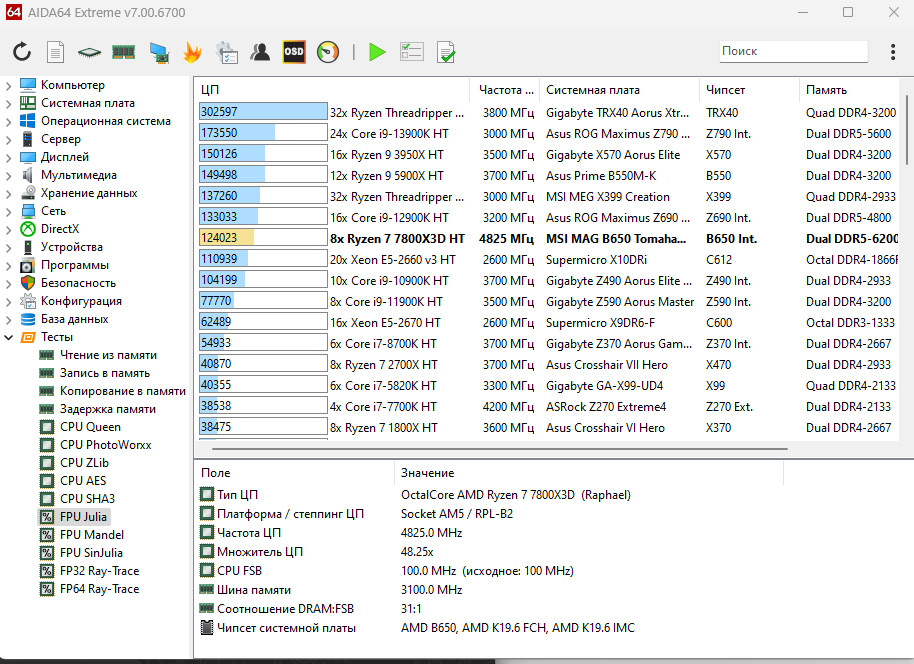Expand the Системная плата tree node

click(x=8, y=104)
